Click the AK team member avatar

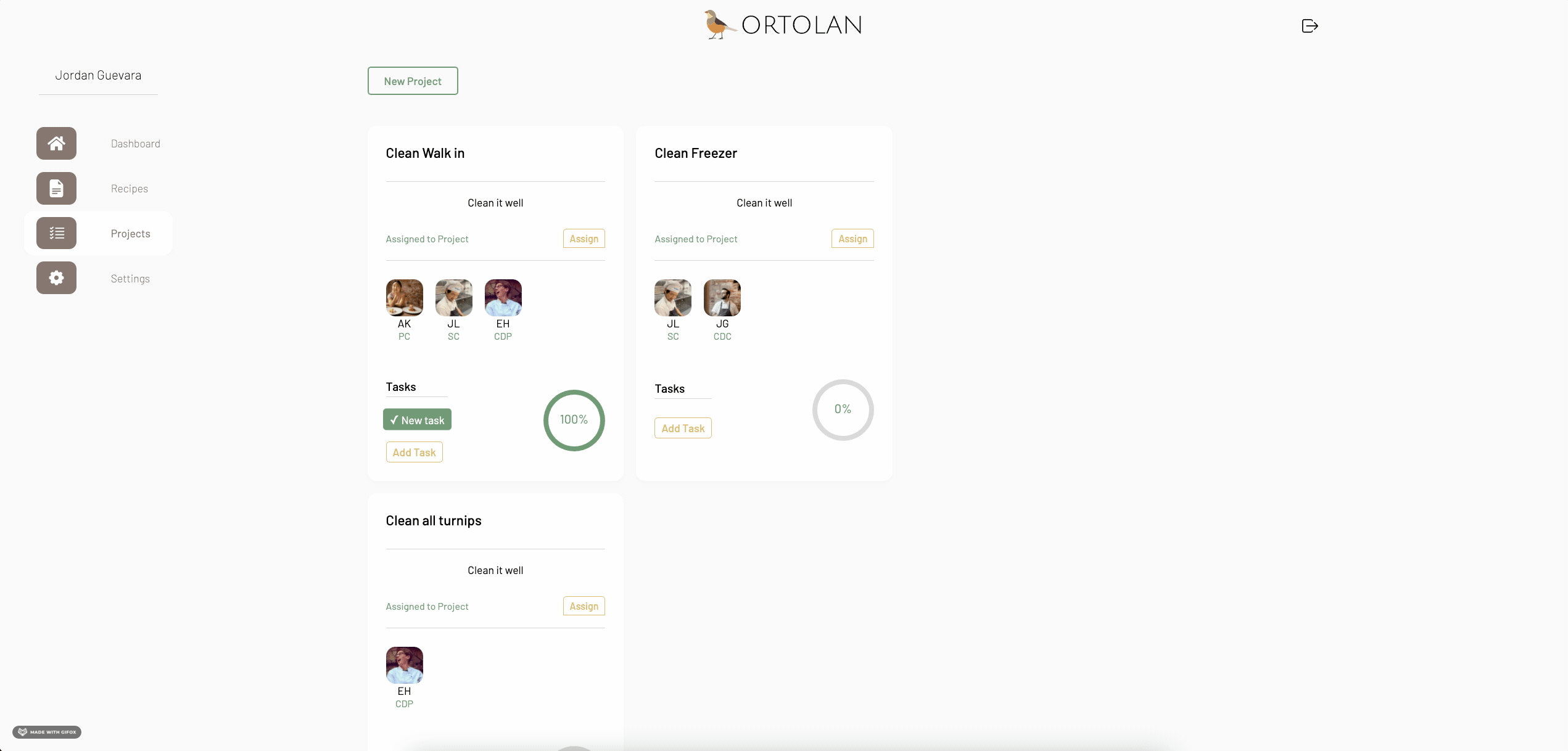(404, 298)
